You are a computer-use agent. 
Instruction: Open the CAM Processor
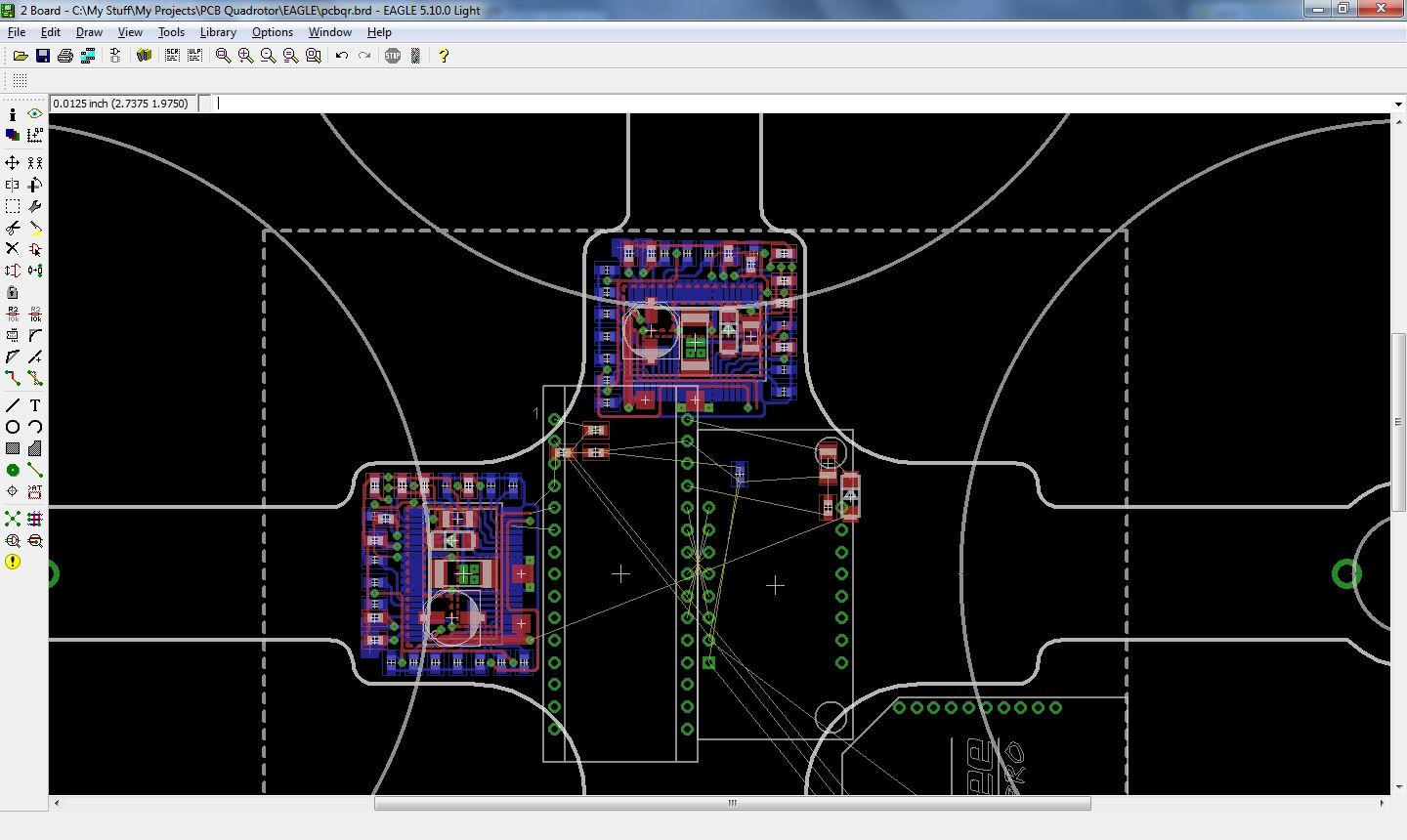88,56
